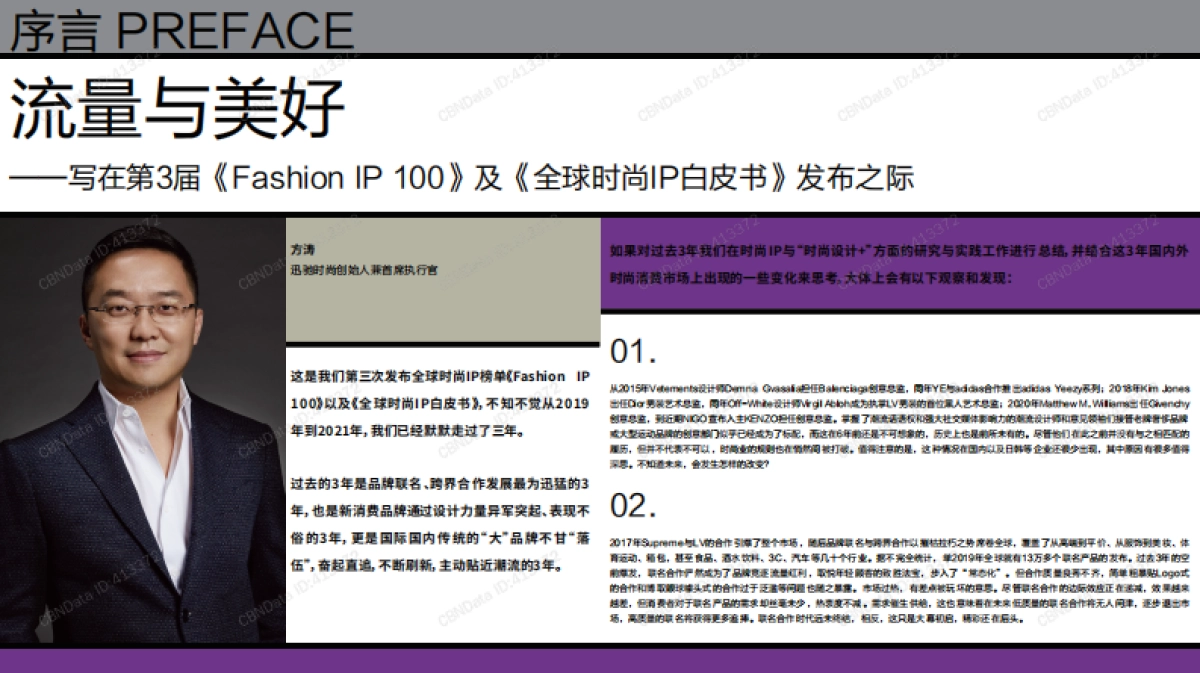Click the purple footer bar

(600, 662)
